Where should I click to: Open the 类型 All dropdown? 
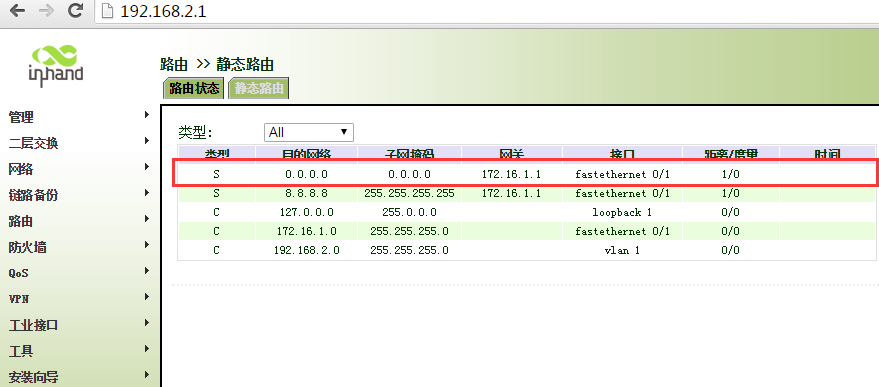[309, 132]
